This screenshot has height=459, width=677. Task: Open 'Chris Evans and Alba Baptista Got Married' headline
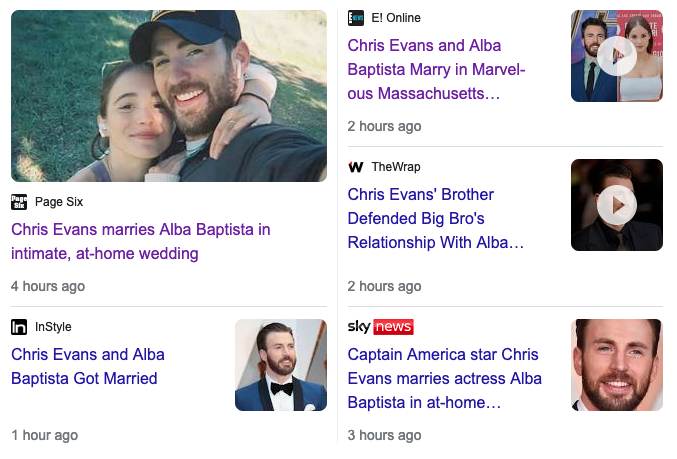click(x=88, y=367)
